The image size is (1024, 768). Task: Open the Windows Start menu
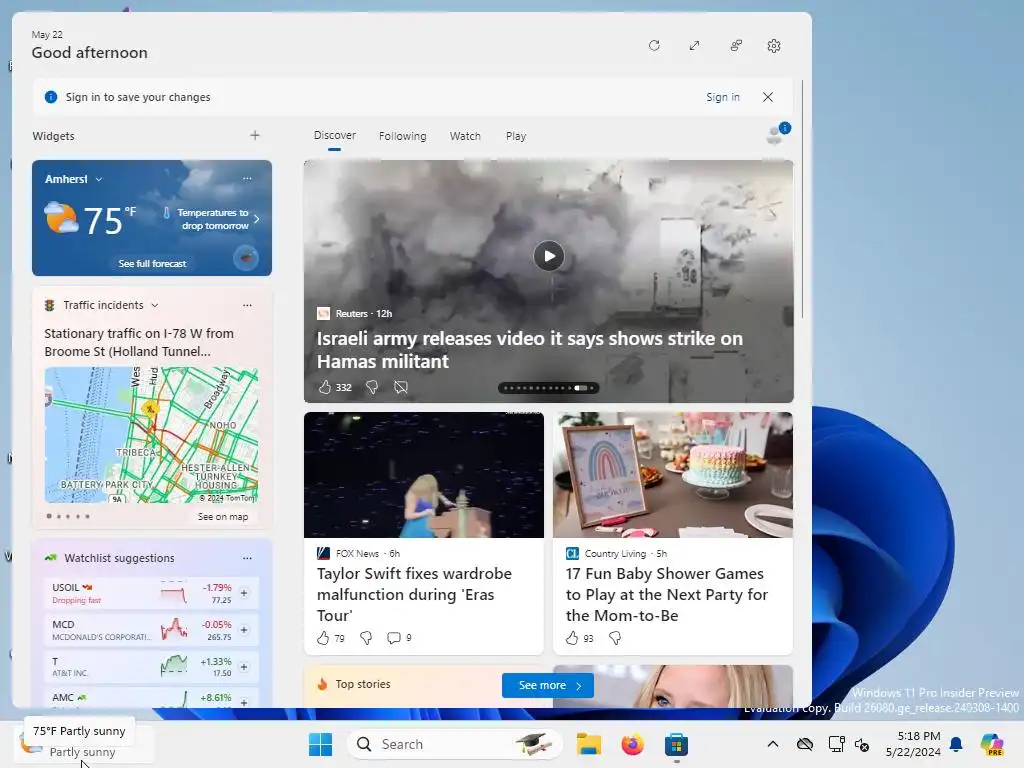tap(320, 744)
